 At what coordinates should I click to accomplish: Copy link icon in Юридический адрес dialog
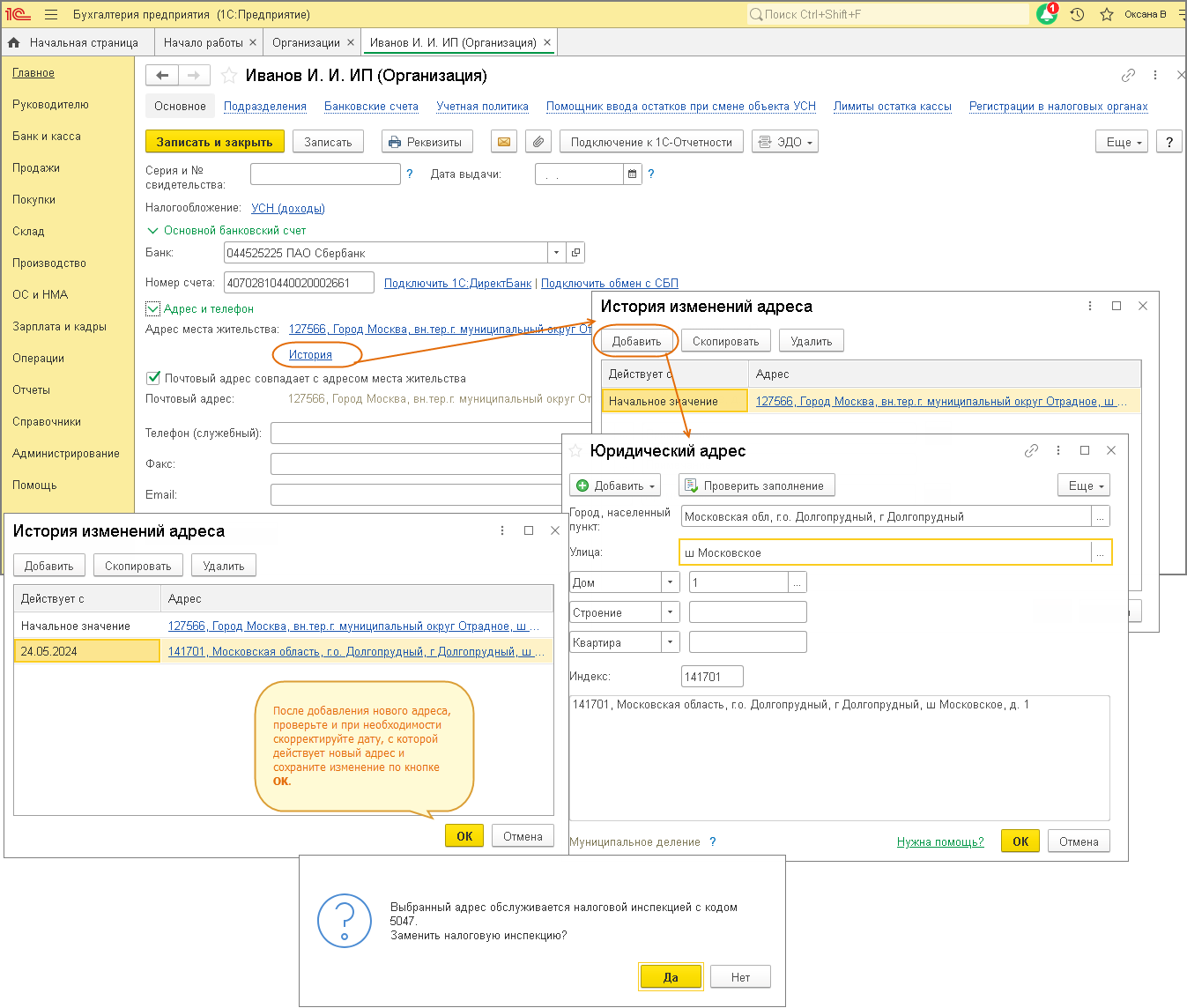[x=1031, y=450]
